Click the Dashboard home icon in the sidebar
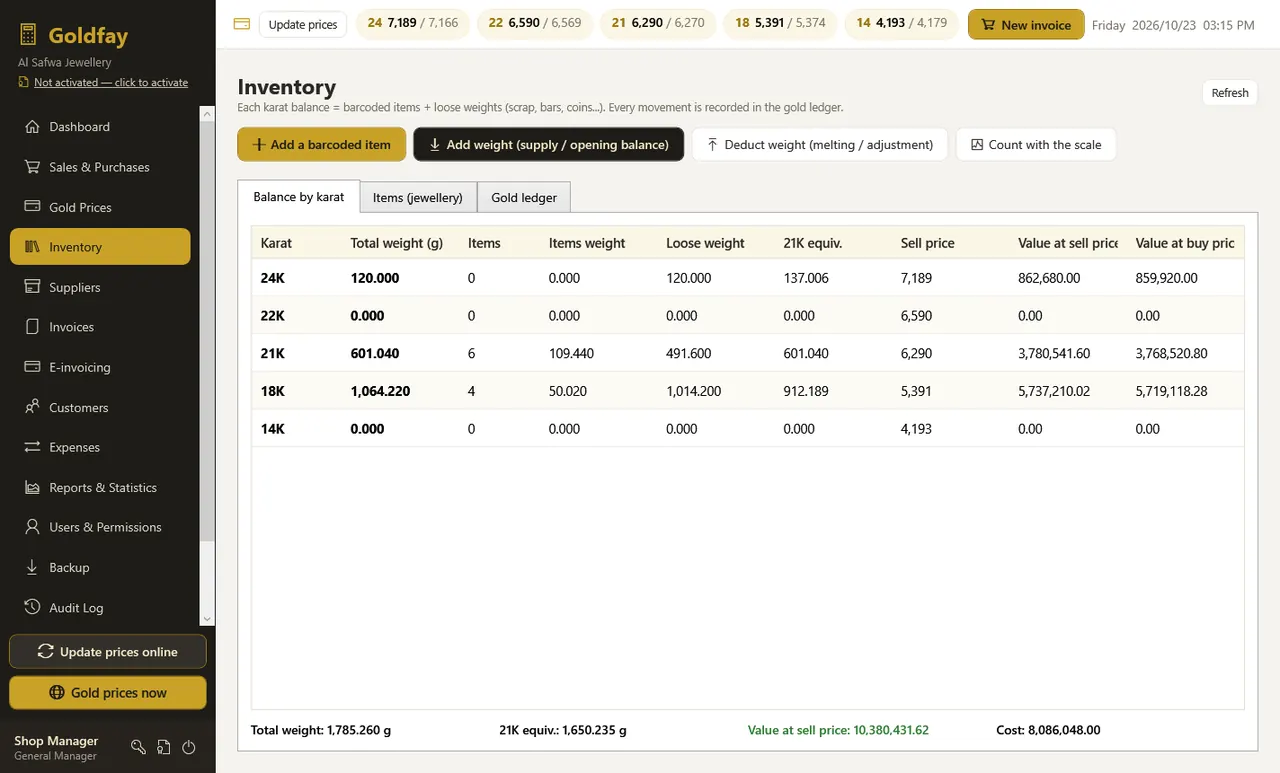 31,127
